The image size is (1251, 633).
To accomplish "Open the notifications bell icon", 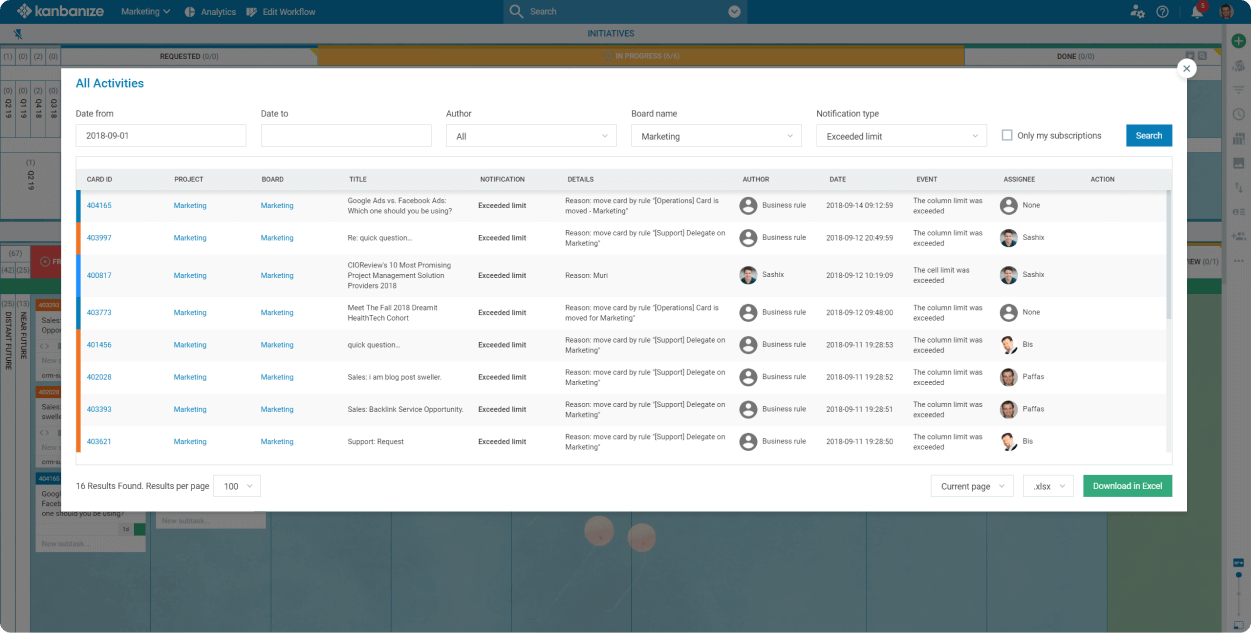I will pos(1197,12).
